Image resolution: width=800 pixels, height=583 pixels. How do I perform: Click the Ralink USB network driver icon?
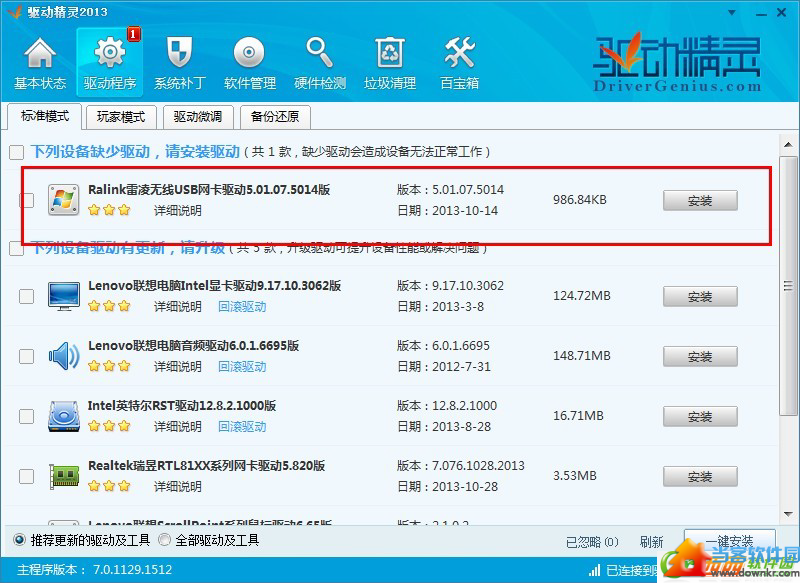(x=64, y=200)
